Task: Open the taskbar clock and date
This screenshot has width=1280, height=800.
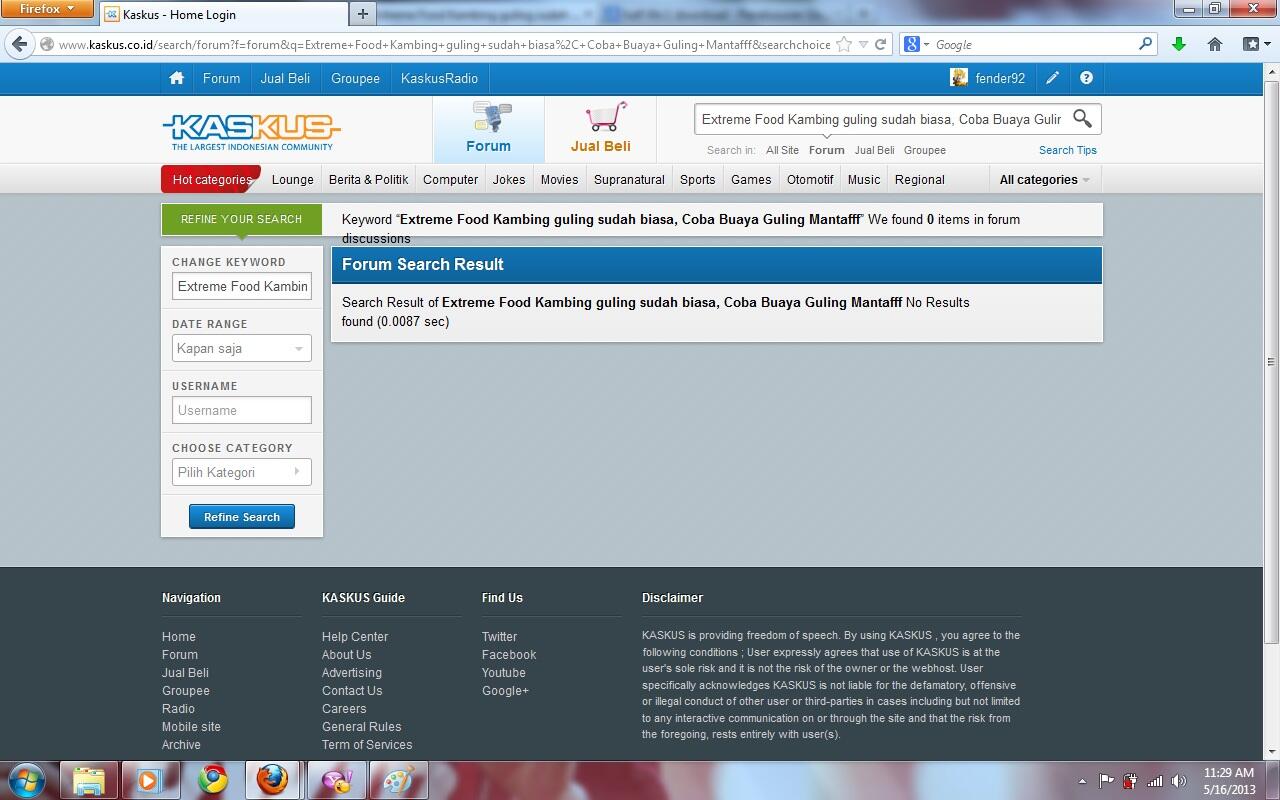Action: tap(1228, 781)
